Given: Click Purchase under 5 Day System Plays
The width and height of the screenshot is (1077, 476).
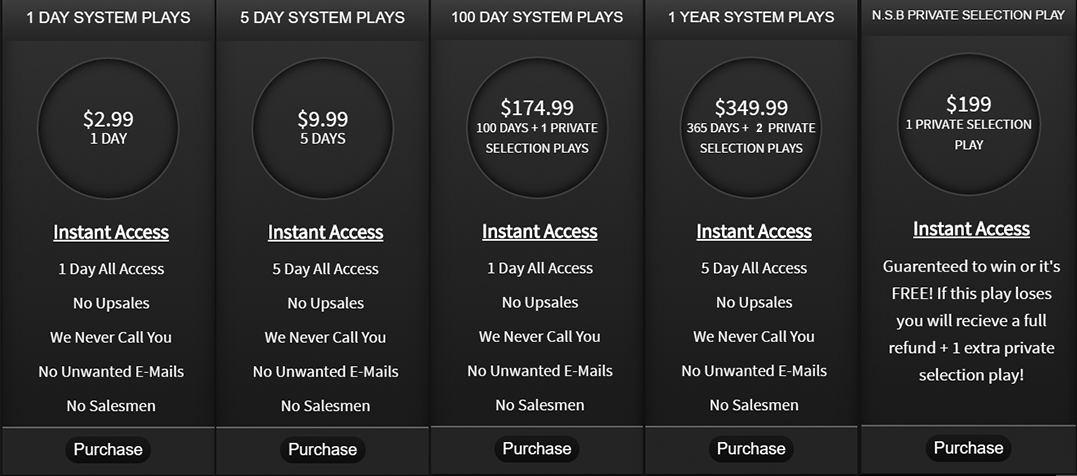Looking at the screenshot, I should 322,450.
